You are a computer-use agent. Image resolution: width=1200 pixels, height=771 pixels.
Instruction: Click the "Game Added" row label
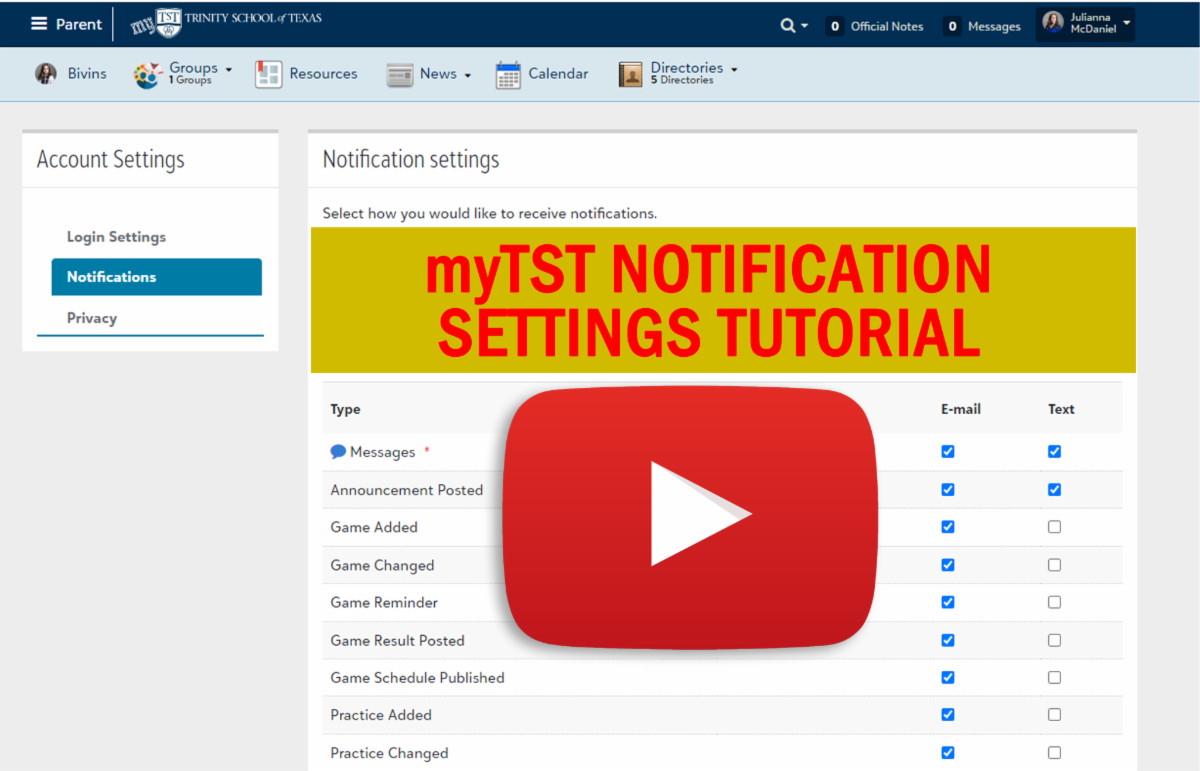[374, 527]
